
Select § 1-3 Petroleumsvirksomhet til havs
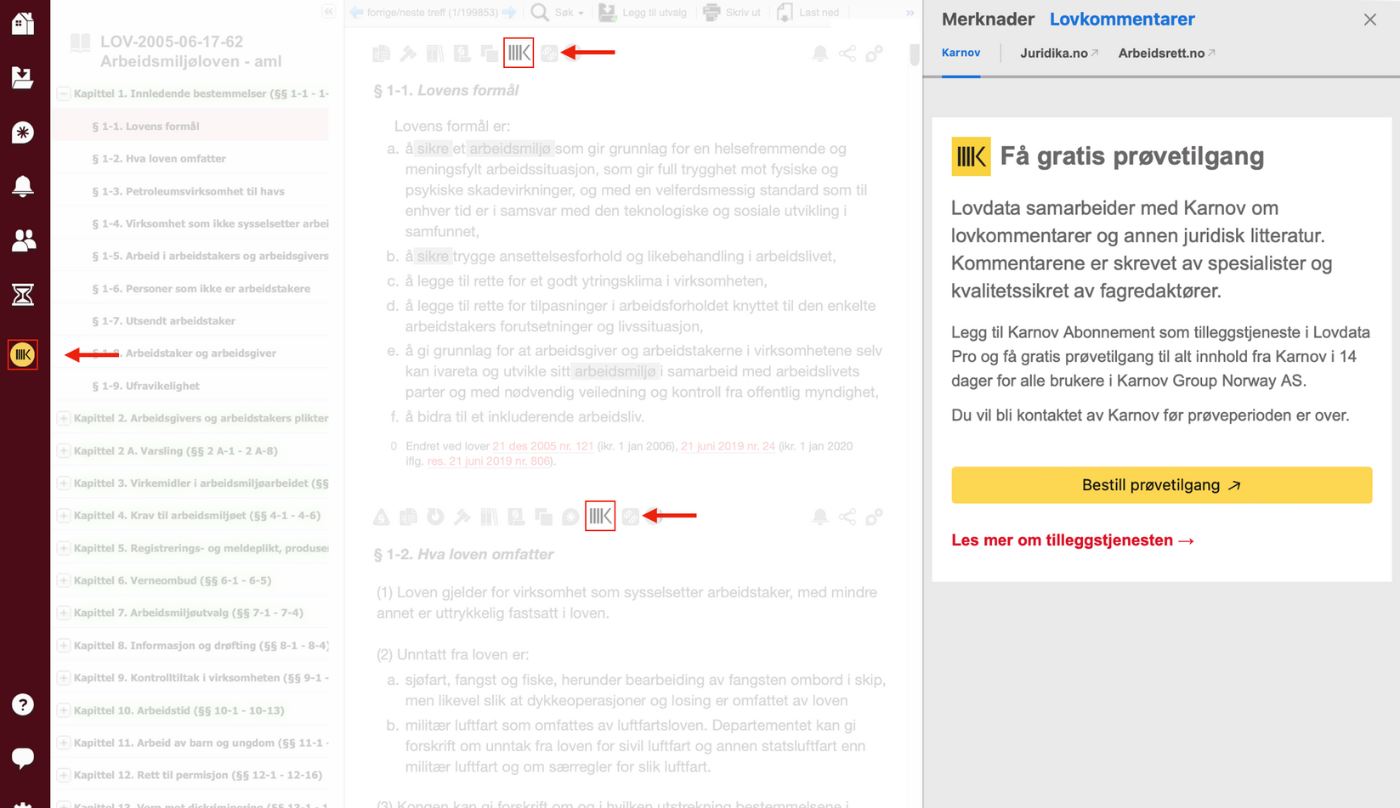[x=188, y=191]
